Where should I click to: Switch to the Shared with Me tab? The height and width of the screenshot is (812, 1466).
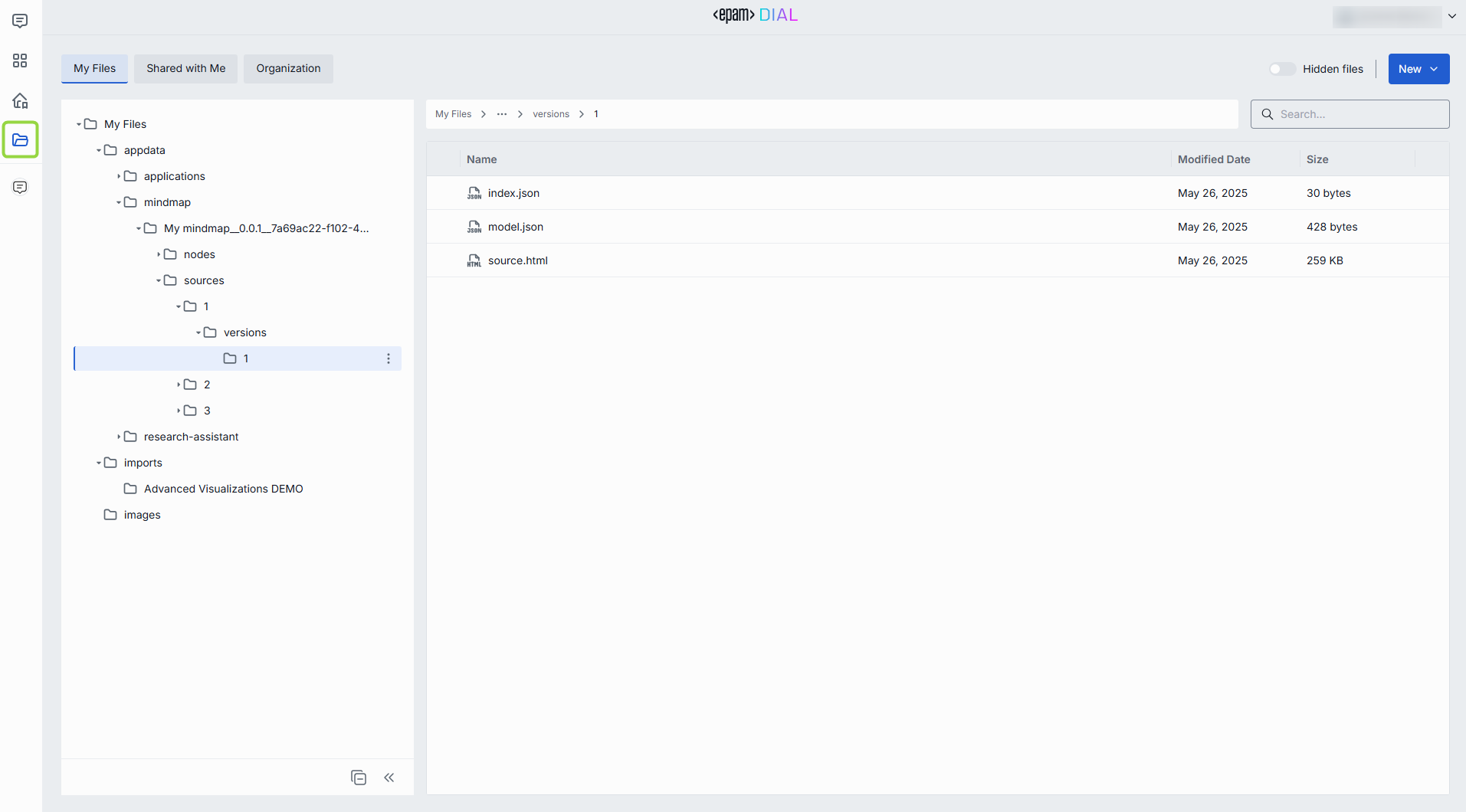186,68
